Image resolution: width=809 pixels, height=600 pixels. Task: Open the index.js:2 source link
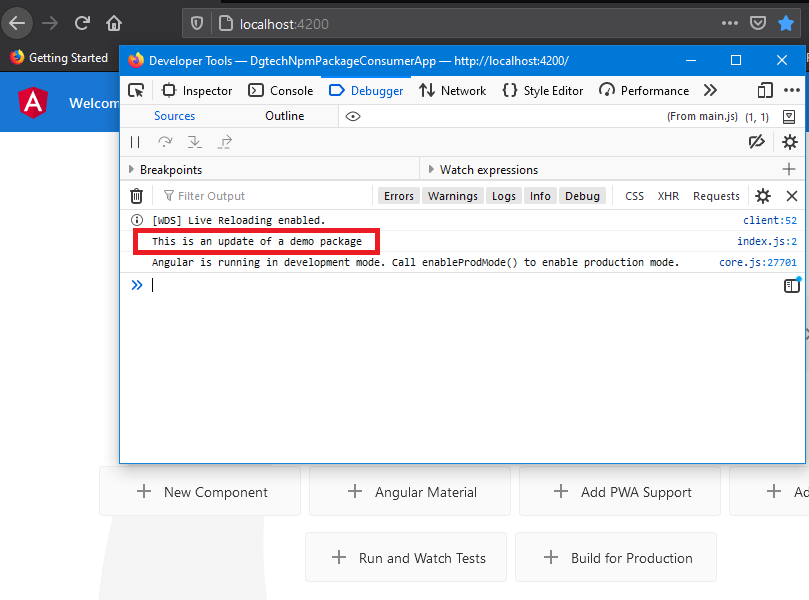766,241
